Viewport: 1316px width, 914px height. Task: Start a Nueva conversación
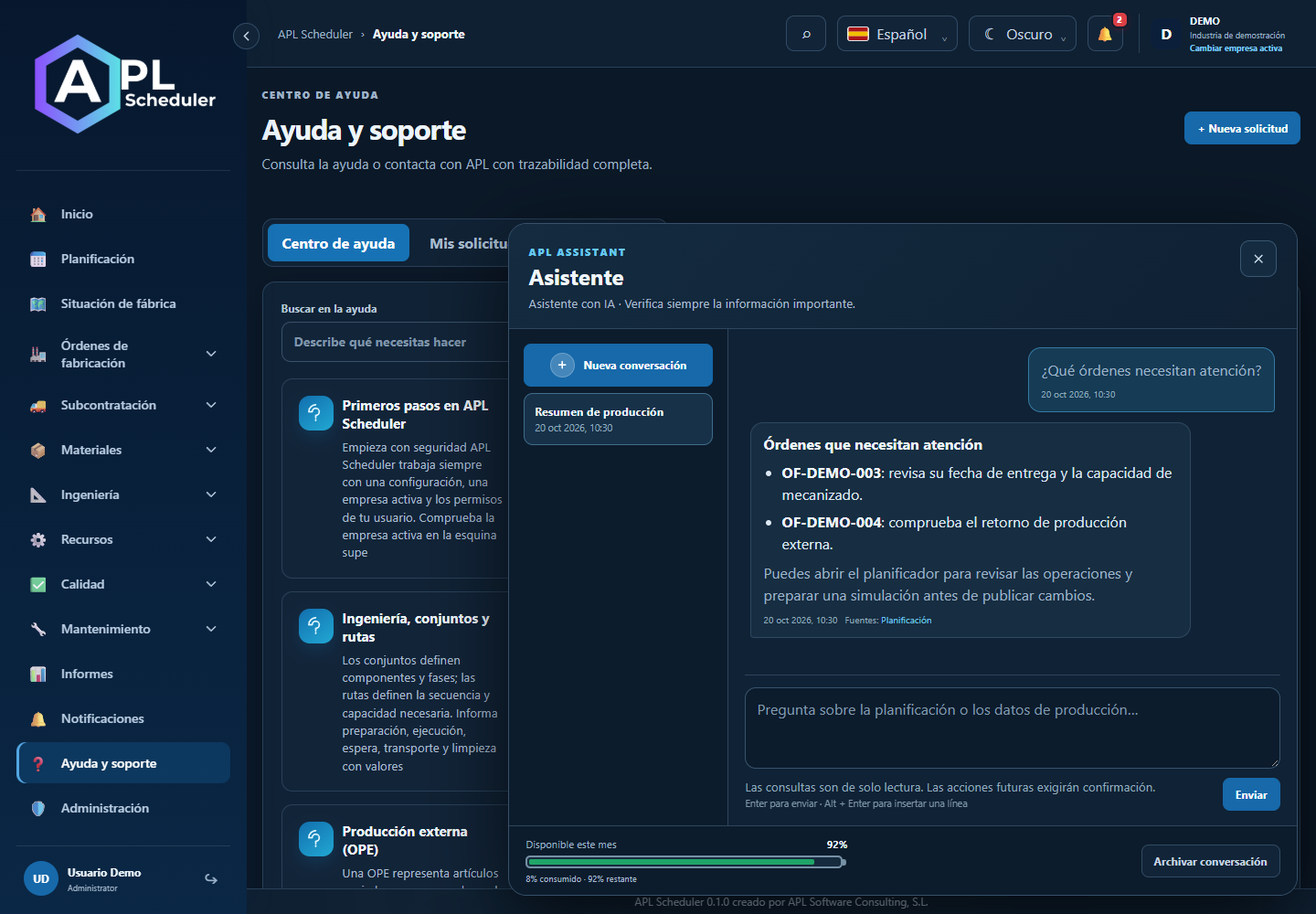(618, 365)
